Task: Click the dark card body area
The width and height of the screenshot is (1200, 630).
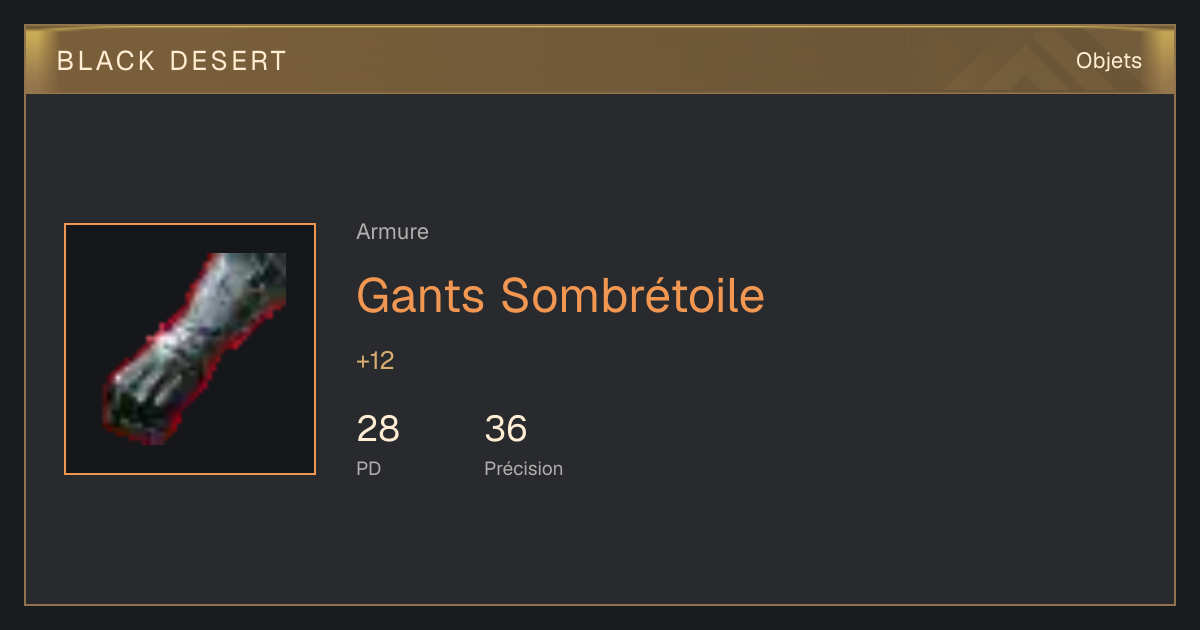Action: tap(600, 349)
